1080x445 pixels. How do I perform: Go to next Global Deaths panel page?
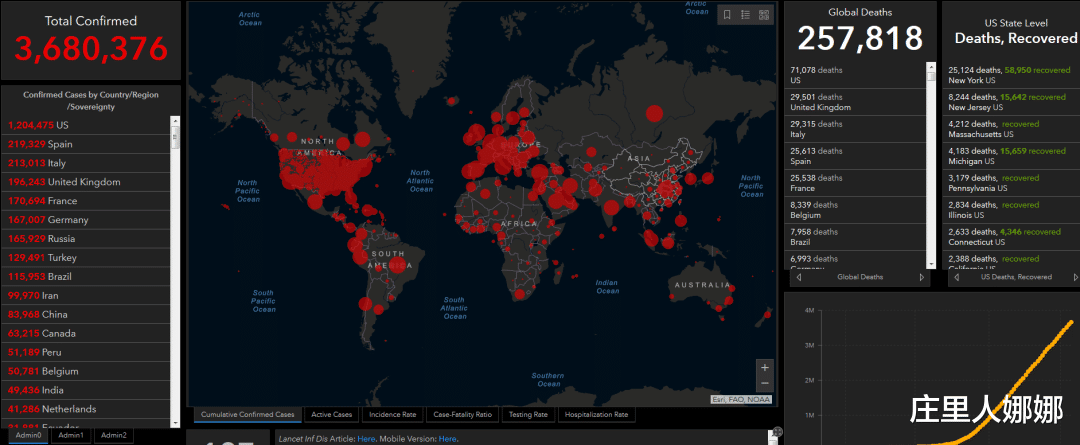coord(922,278)
